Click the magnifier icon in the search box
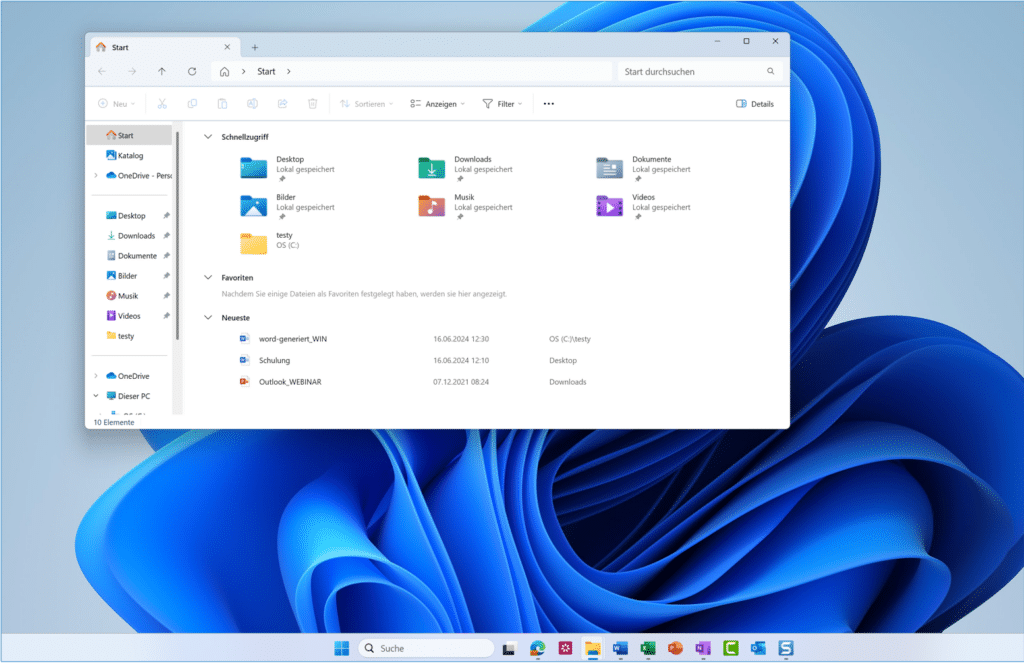 tap(771, 72)
